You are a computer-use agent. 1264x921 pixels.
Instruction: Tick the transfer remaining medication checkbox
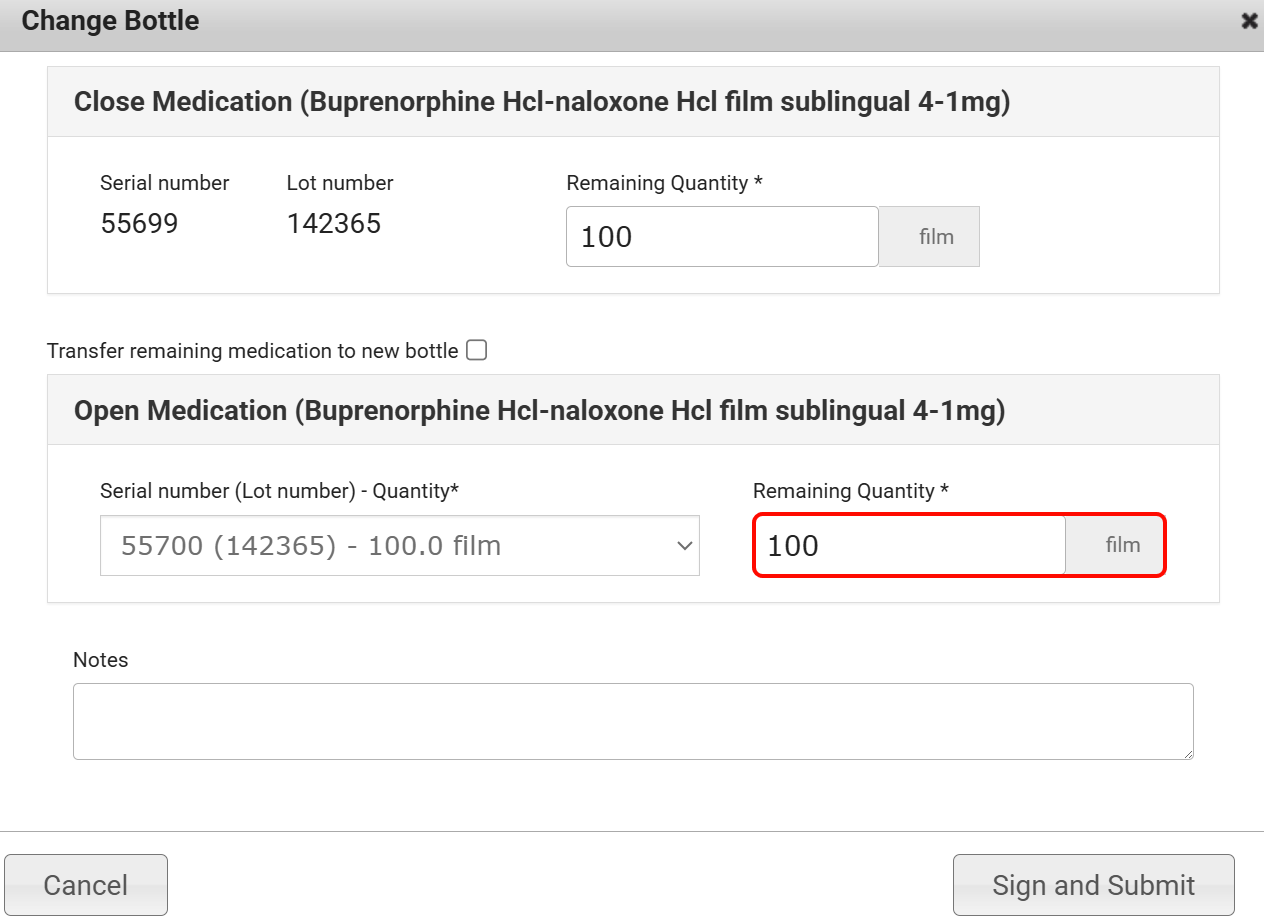pos(477,350)
